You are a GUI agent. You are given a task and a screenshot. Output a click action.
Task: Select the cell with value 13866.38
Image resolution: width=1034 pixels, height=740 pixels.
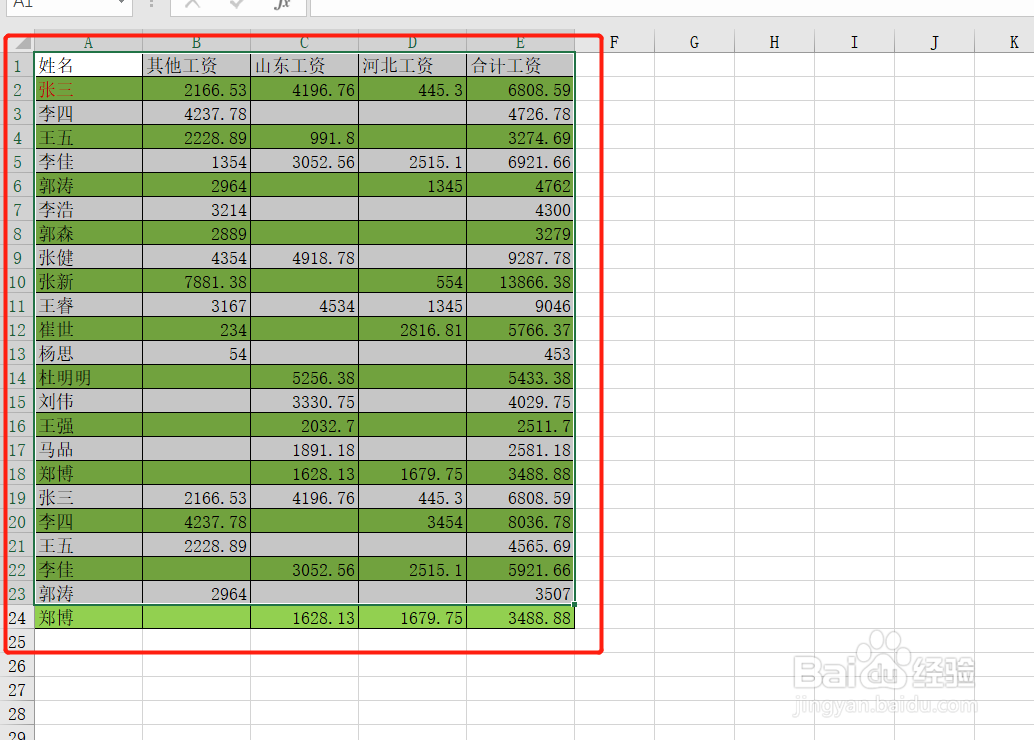(x=520, y=282)
